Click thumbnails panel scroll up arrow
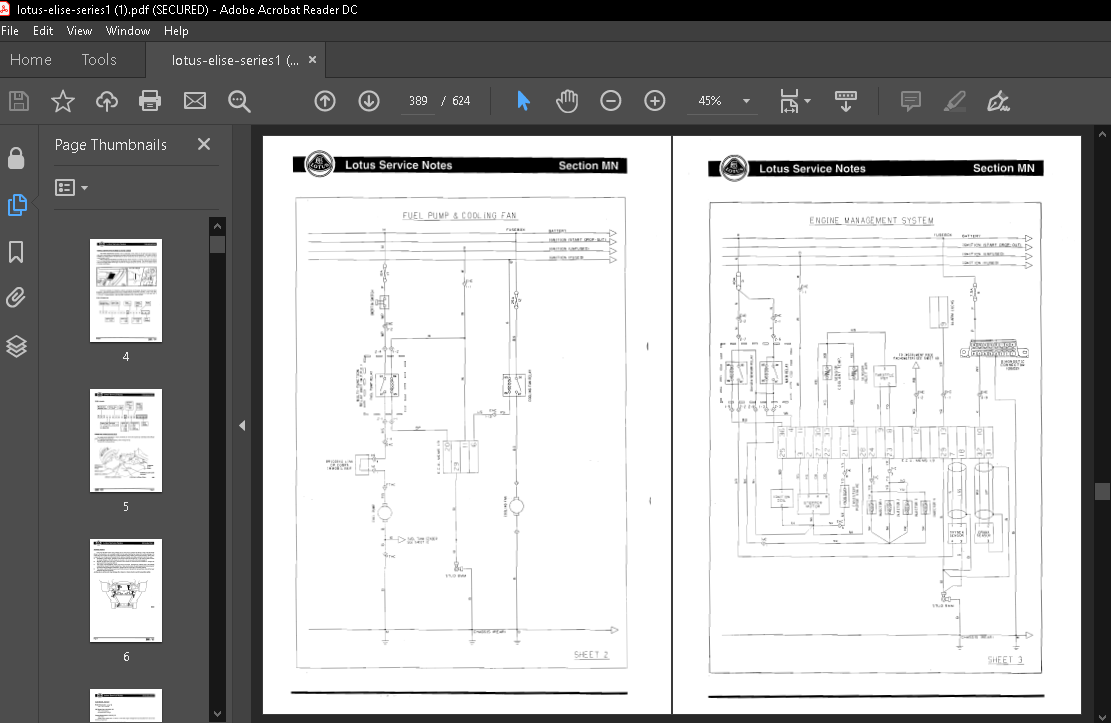 click(218, 226)
